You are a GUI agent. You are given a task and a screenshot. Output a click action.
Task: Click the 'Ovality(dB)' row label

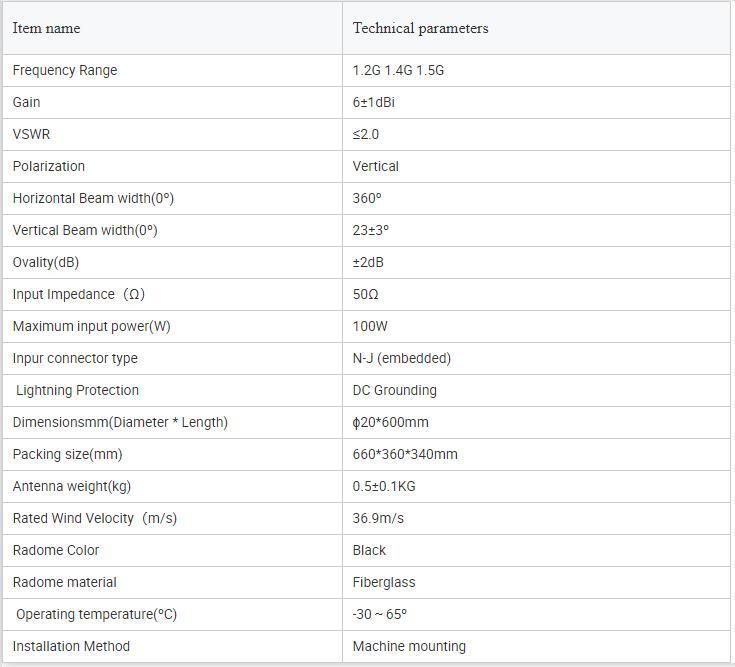[46, 262]
